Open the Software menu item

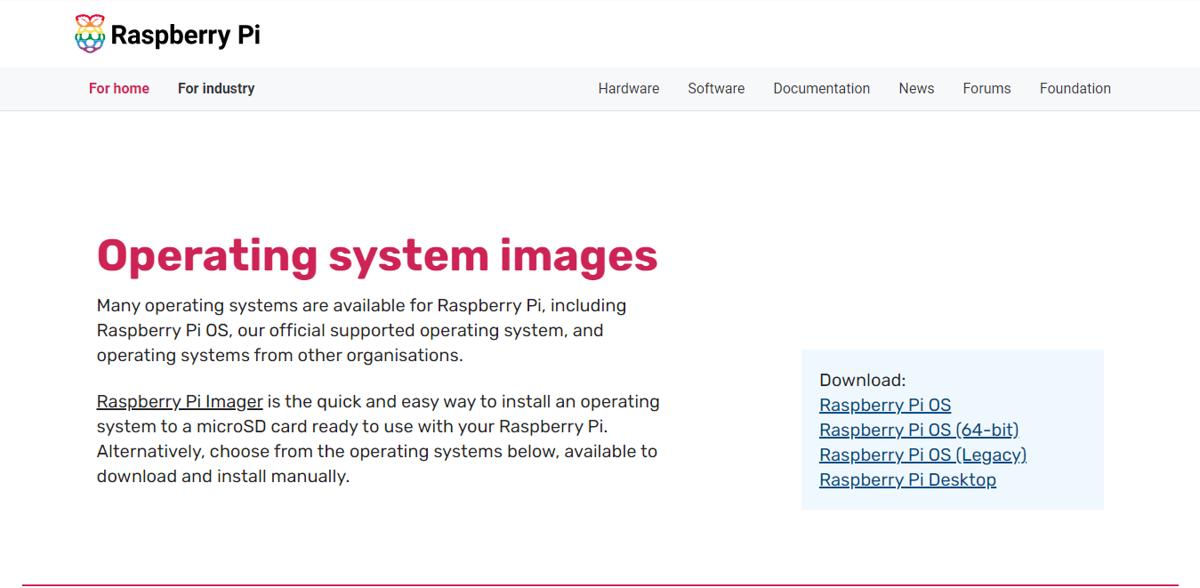[716, 88]
